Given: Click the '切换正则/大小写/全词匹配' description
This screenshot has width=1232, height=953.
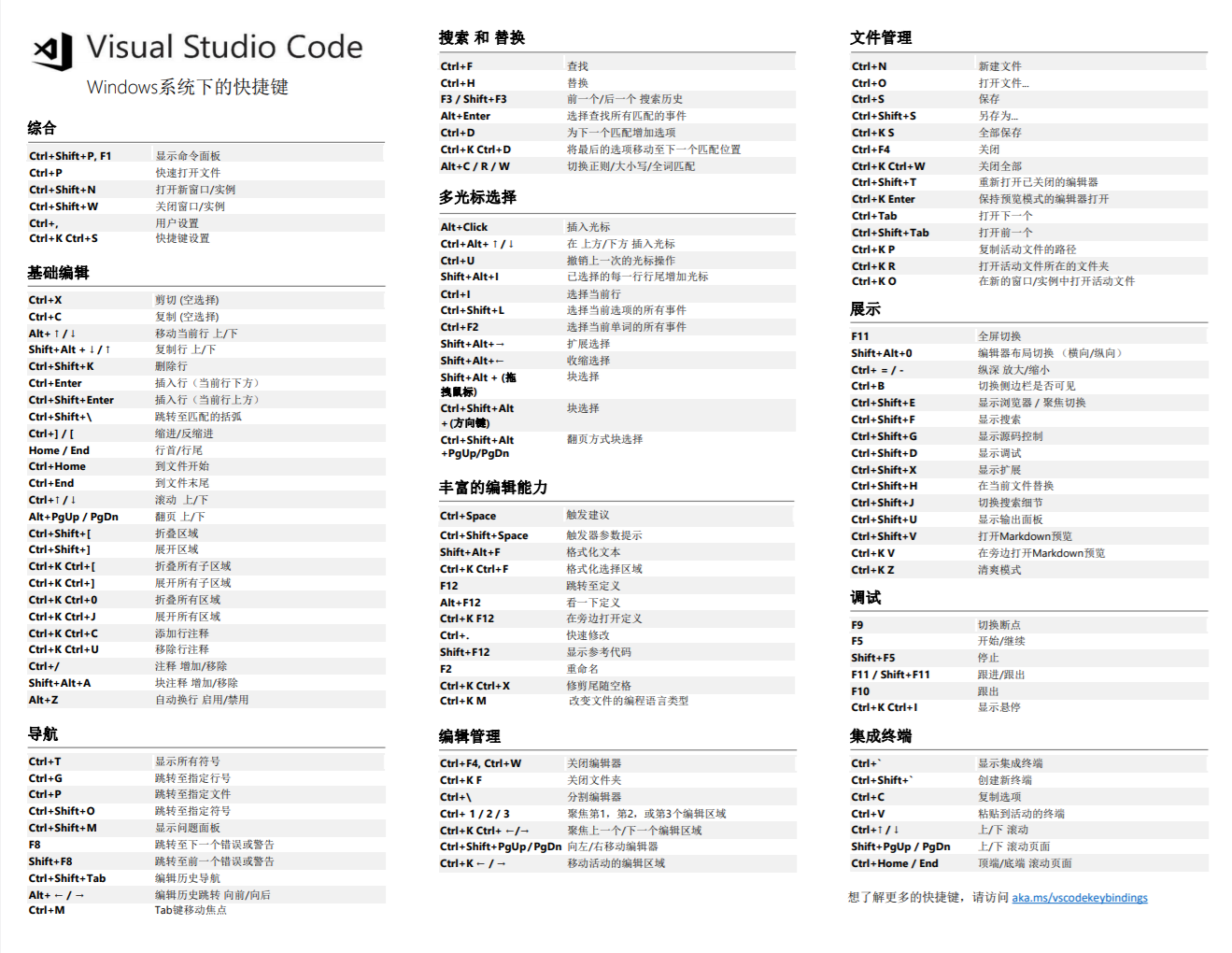Looking at the screenshot, I should coord(631,166).
